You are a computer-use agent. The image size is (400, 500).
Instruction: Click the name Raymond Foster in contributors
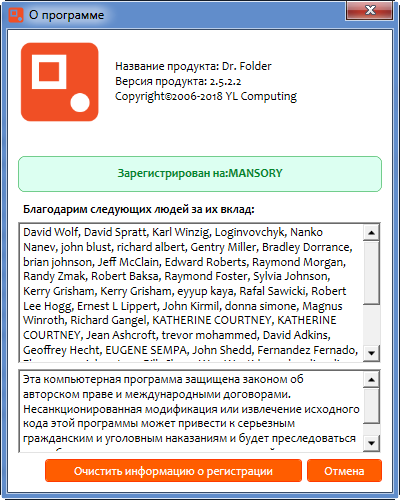[206, 276]
